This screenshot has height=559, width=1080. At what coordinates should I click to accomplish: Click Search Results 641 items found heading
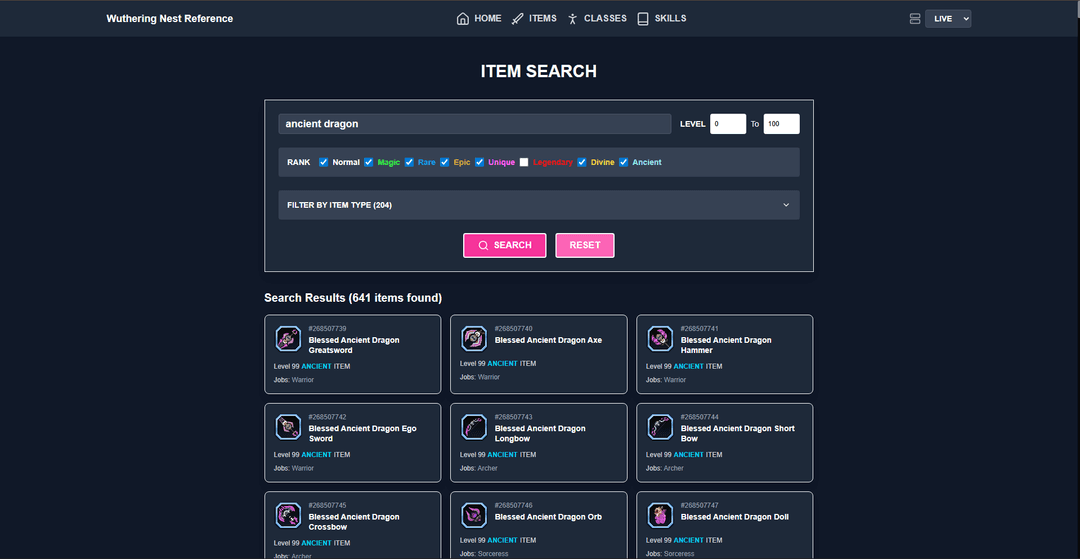(x=353, y=298)
